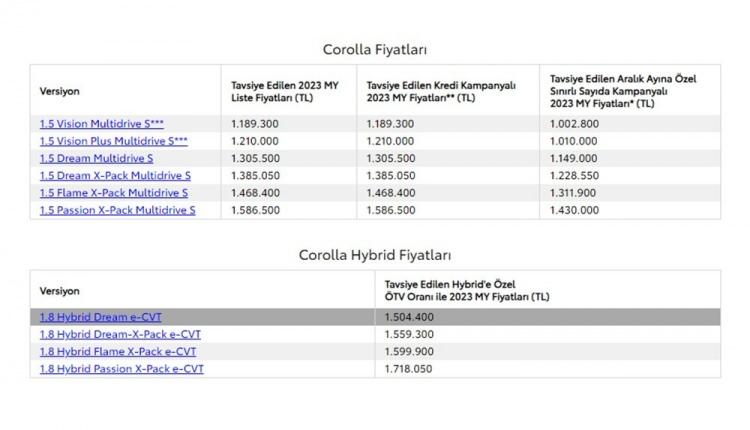Open the 1.5 Flame X-Pack Multidrive S link
Viewport: 750px width, 430px height.
(x=113, y=193)
